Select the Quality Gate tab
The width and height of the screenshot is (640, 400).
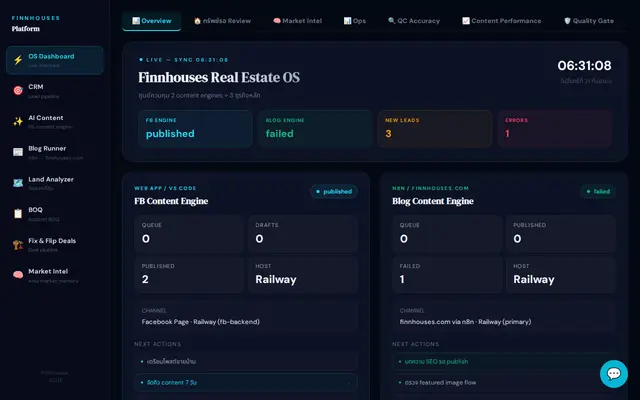(589, 21)
